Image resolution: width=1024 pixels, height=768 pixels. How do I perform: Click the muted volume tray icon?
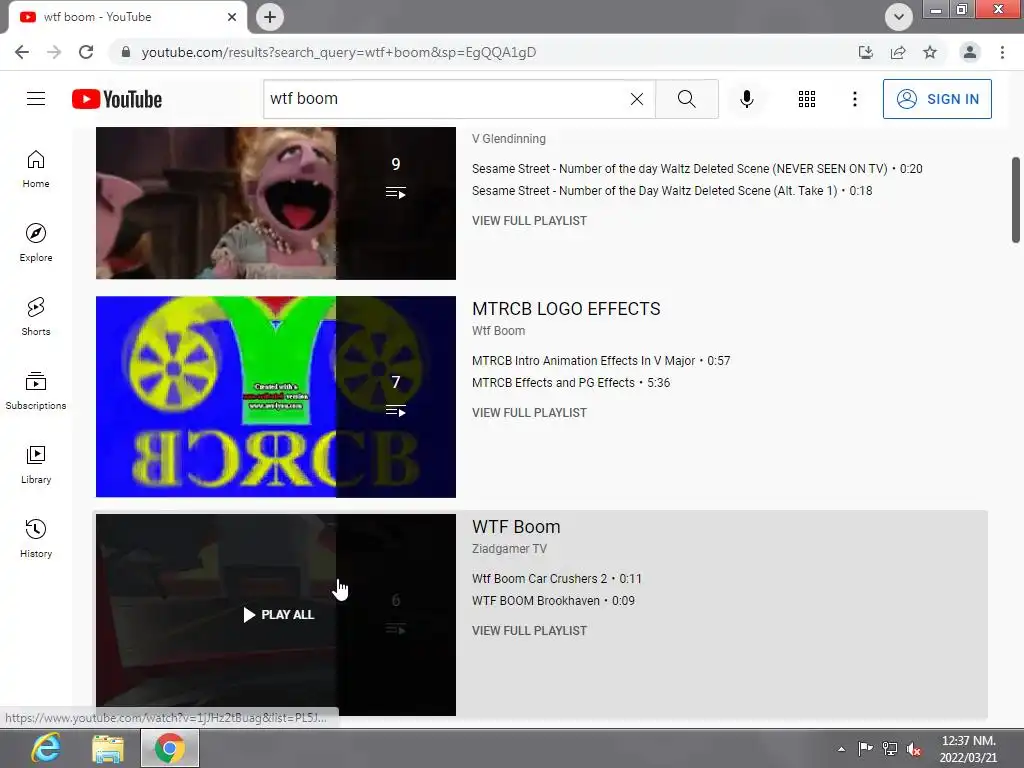pyautogui.click(x=914, y=749)
